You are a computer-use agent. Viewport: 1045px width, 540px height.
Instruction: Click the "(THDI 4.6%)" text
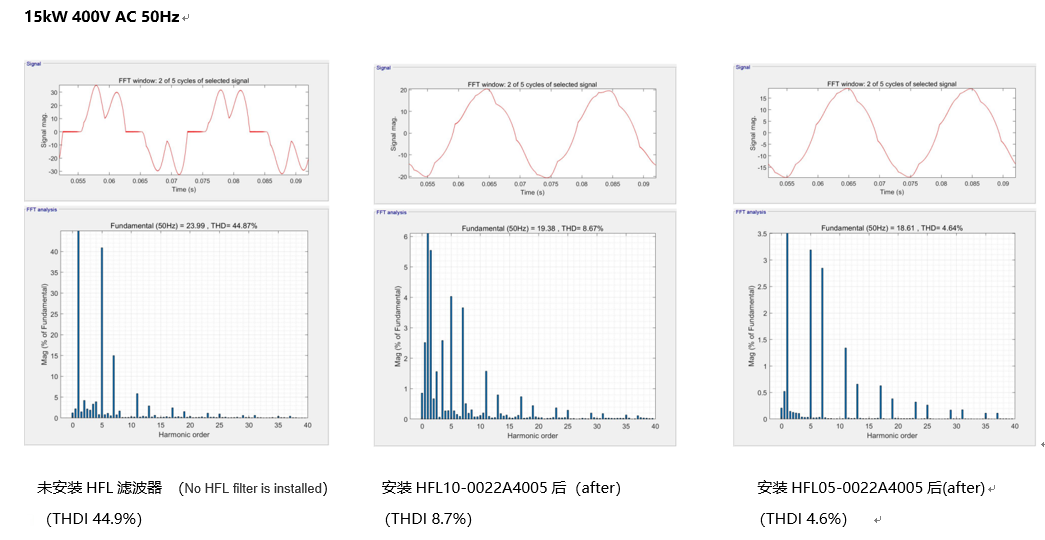pyautogui.click(x=803, y=518)
